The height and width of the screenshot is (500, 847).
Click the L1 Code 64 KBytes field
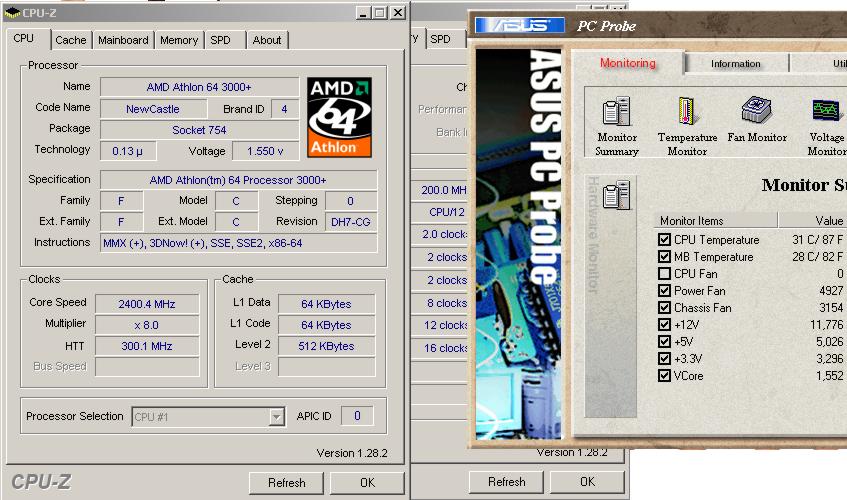click(x=326, y=325)
